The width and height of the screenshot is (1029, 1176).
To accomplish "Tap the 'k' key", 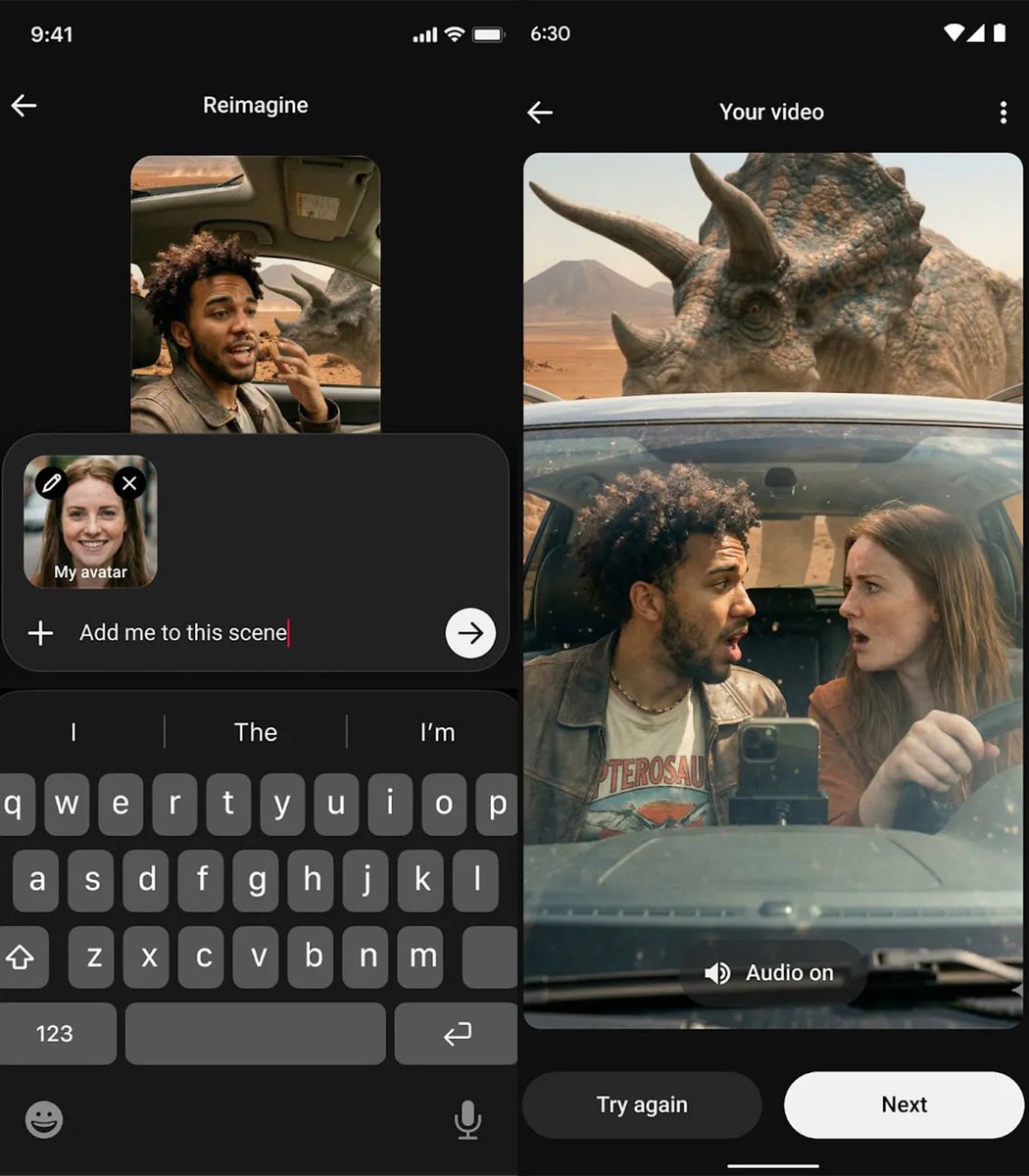I will [x=421, y=880].
